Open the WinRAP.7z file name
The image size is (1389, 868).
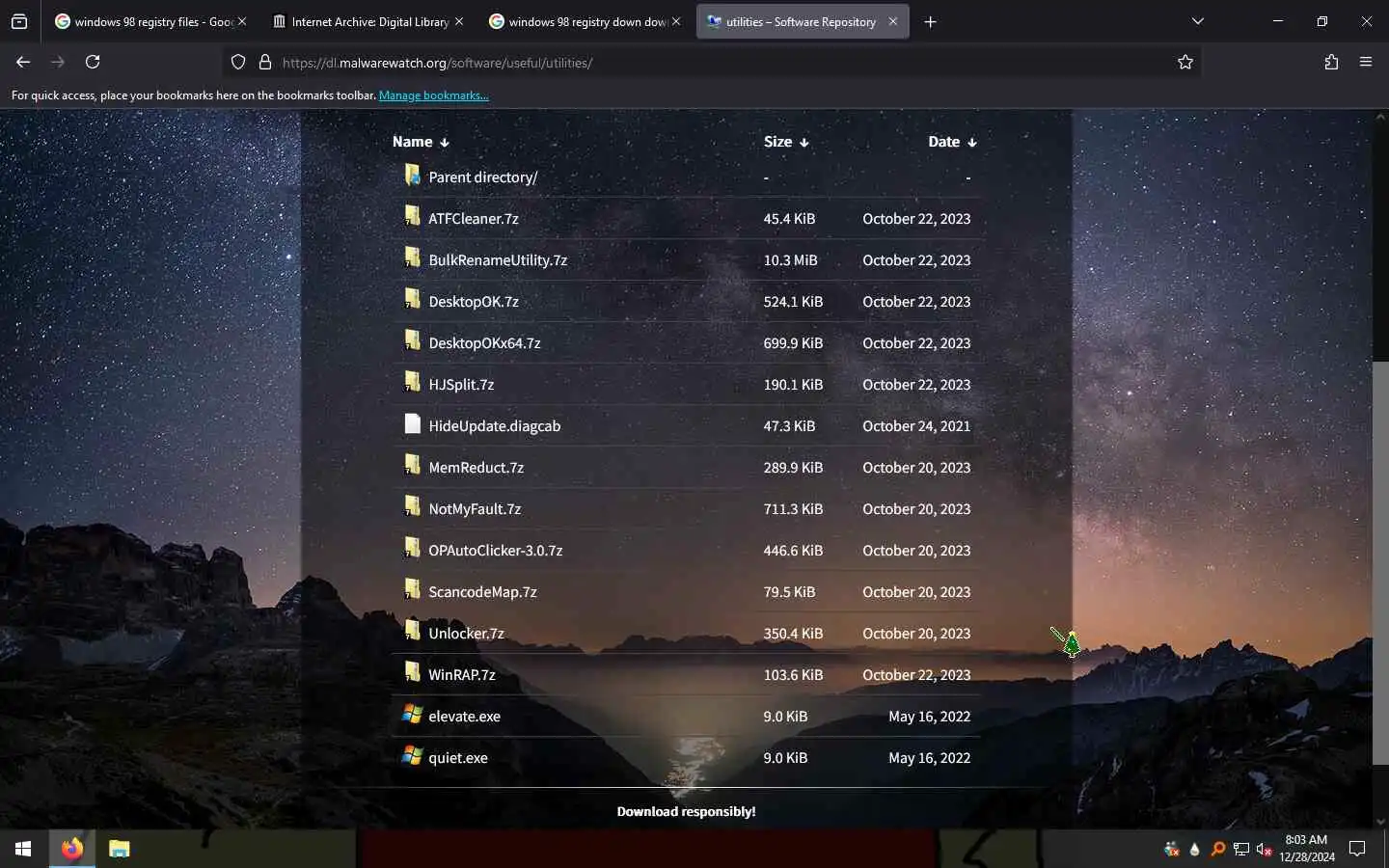point(462,675)
